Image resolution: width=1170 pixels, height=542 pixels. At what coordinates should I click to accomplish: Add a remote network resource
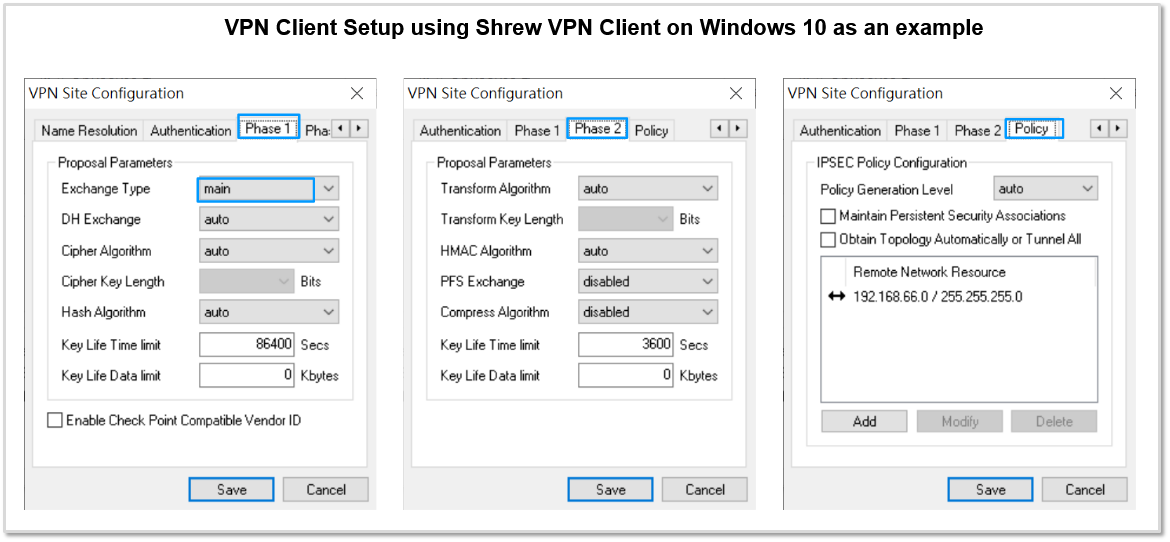pos(864,421)
